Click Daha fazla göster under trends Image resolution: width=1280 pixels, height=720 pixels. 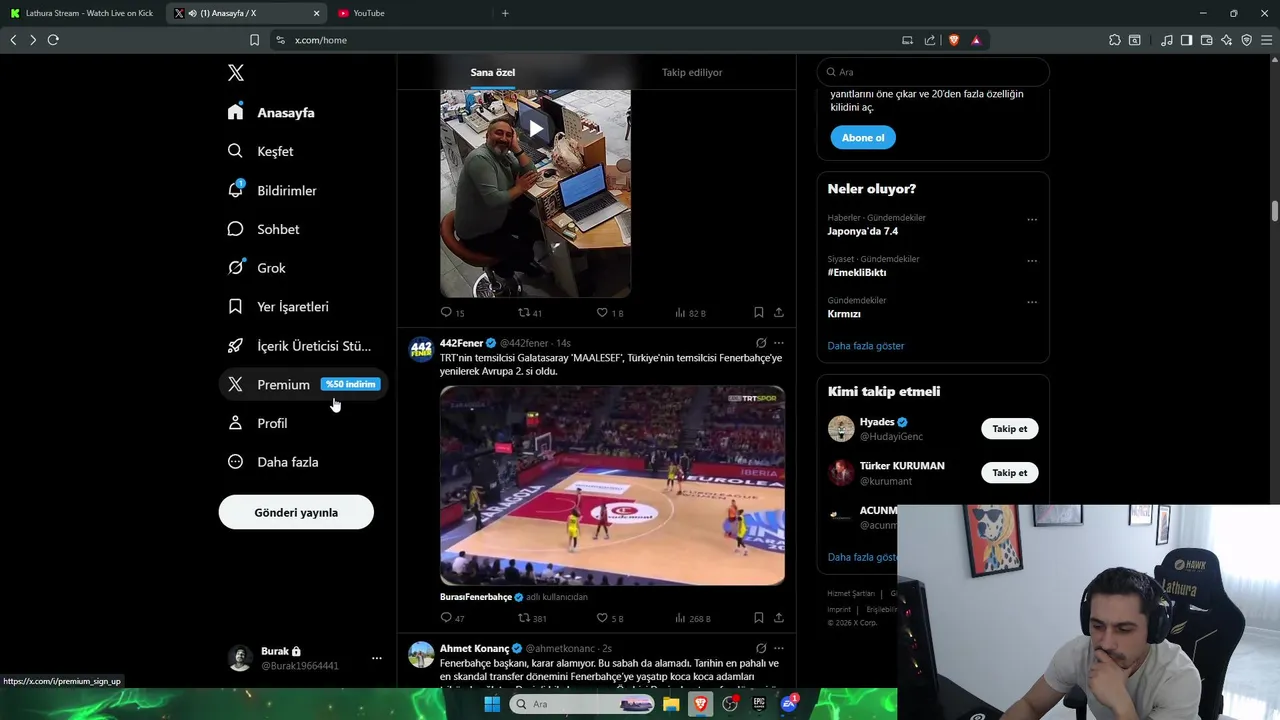866,346
